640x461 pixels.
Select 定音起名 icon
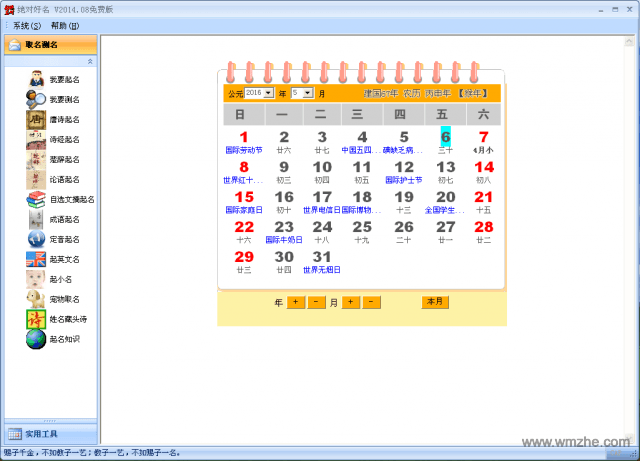coord(37,239)
